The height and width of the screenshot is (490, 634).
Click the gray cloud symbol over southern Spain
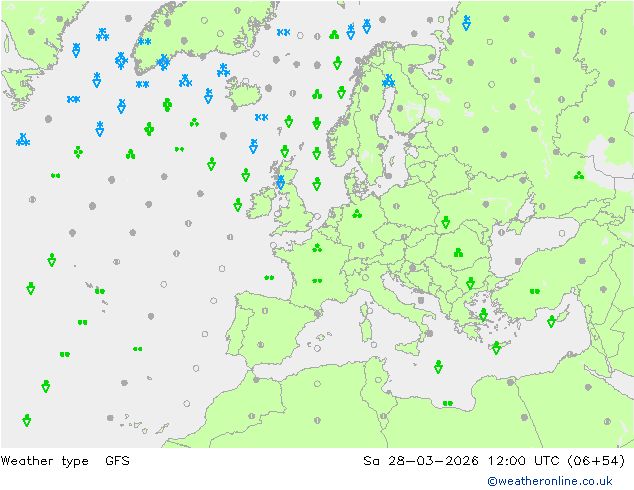[261, 345]
